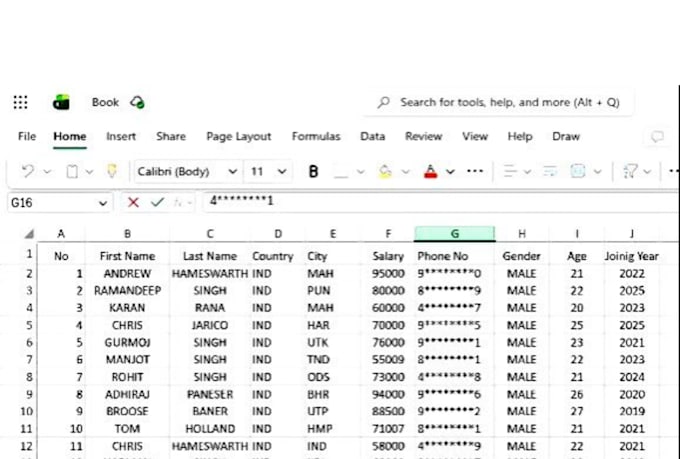Open the app launcher grid

(x=20, y=102)
